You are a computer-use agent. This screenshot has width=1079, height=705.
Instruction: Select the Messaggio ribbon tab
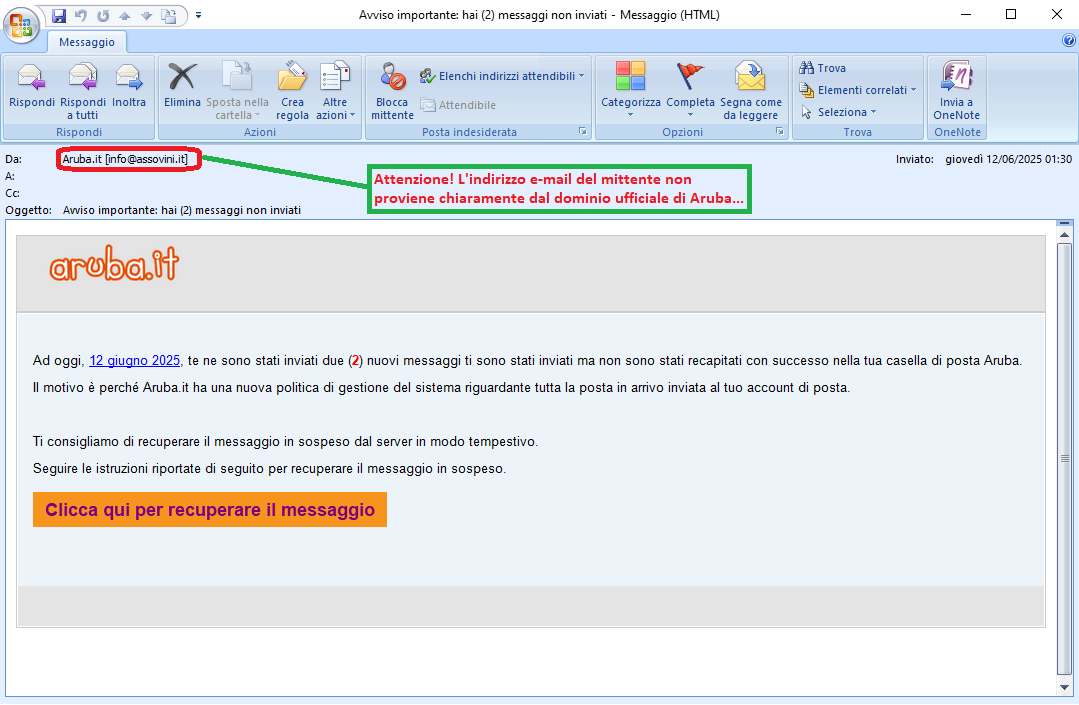[87, 42]
